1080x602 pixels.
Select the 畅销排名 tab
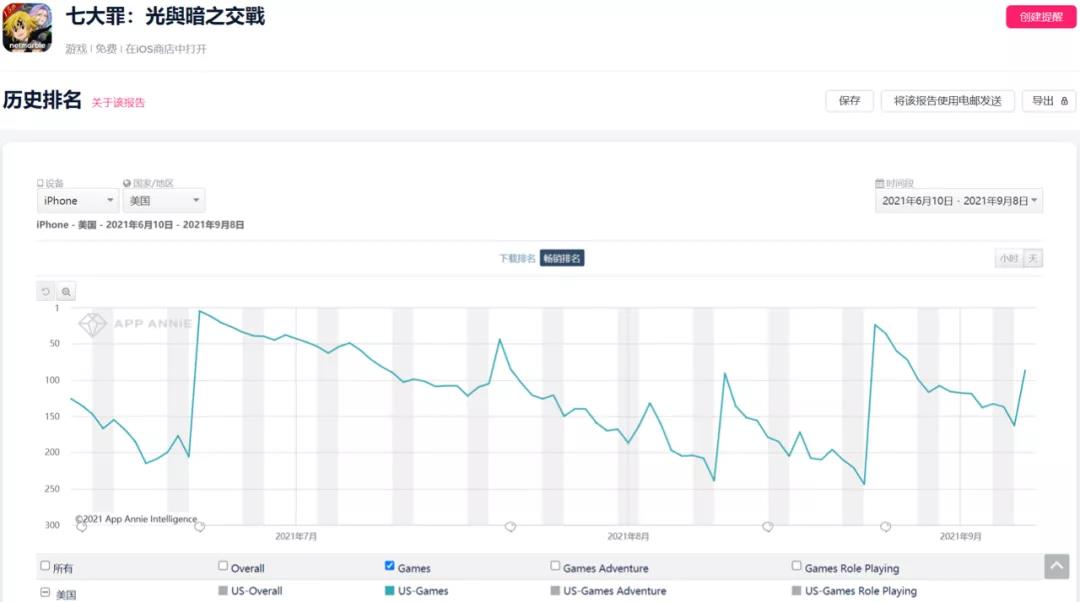562,258
